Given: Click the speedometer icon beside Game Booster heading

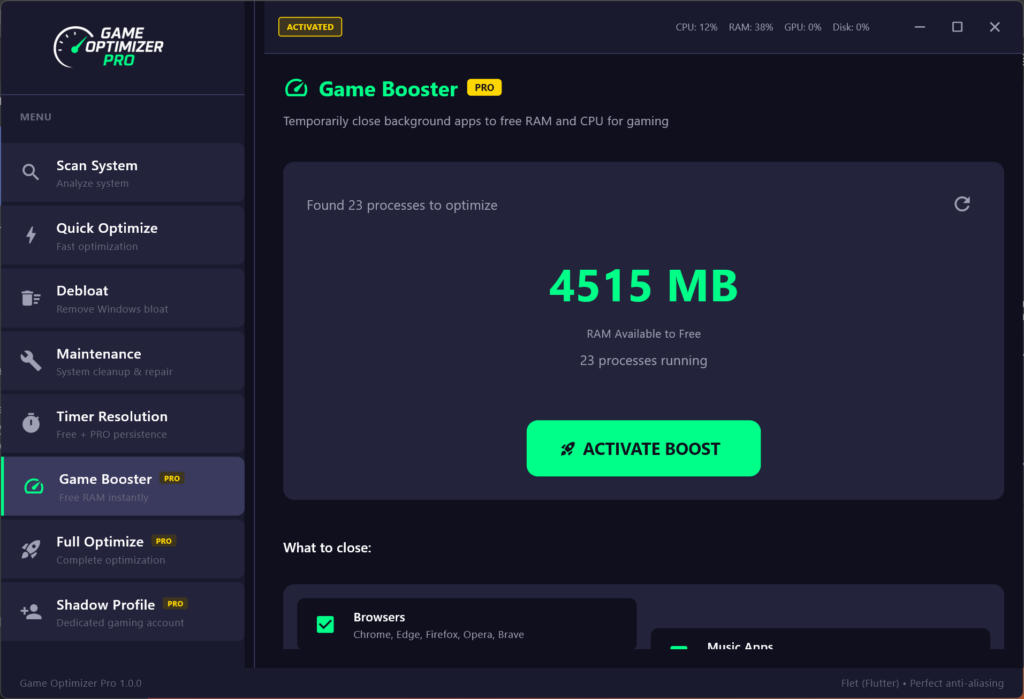Looking at the screenshot, I should [296, 89].
